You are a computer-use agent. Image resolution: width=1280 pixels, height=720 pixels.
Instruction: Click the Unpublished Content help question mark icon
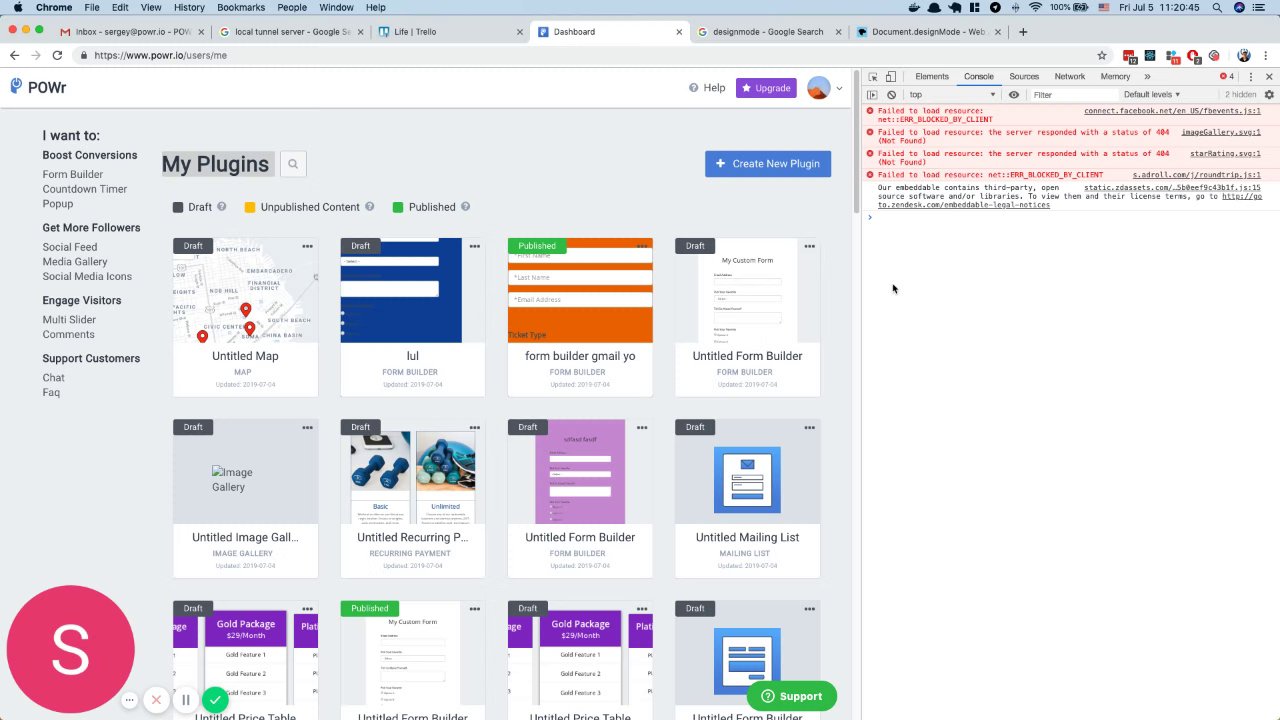tap(370, 207)
